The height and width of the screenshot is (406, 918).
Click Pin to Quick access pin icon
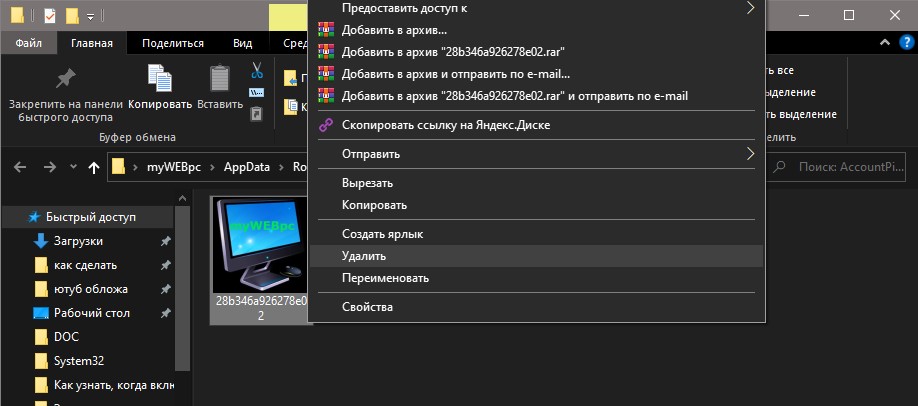(66, 78)
